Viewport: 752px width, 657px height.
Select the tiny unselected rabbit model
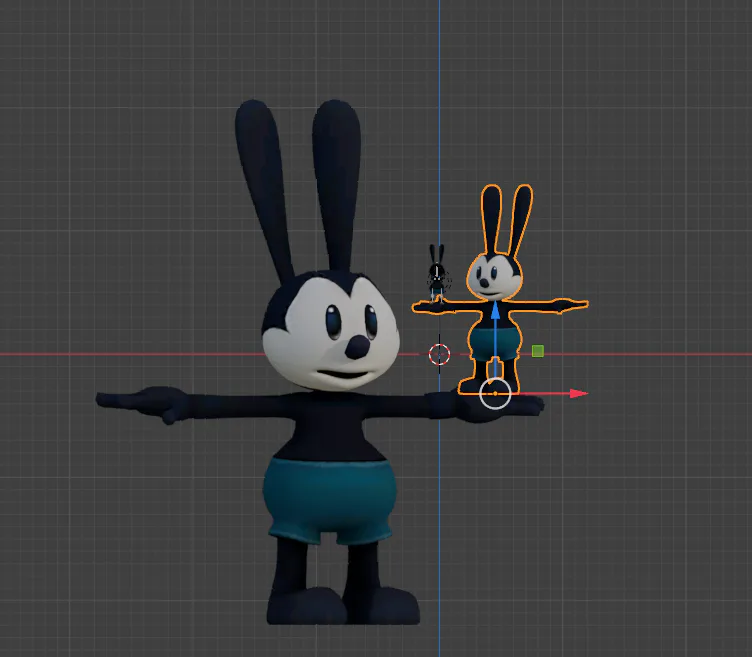pyautogui.click(x=436, y=272)
